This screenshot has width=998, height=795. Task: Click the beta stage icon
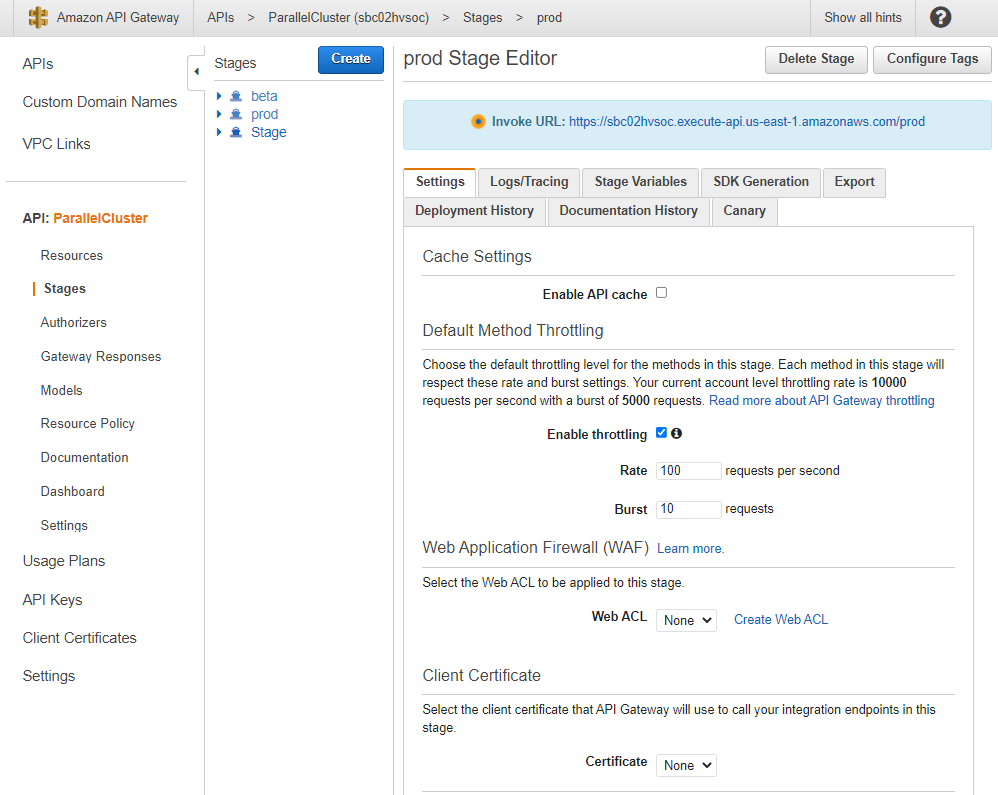tap(236, 97)
